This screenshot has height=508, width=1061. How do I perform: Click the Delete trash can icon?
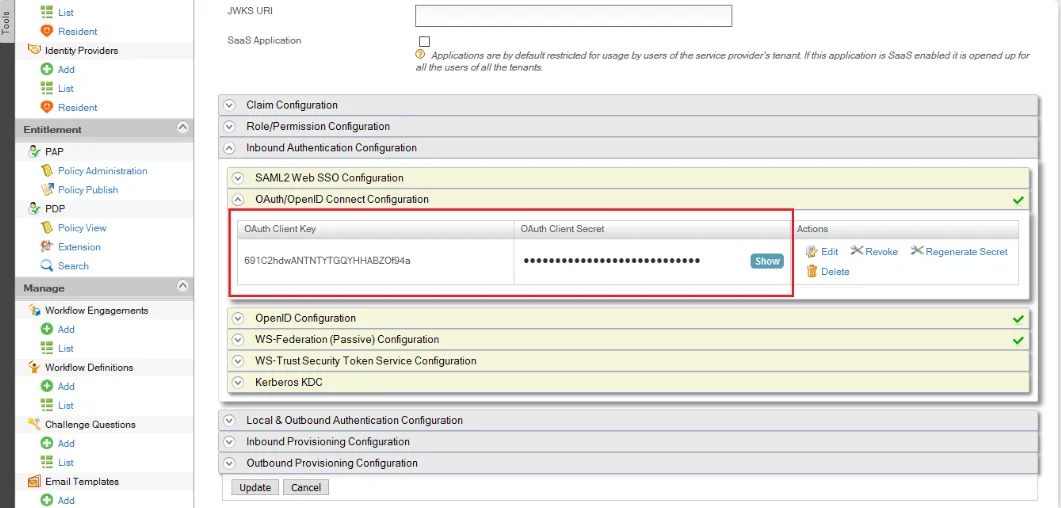(812, 271)
